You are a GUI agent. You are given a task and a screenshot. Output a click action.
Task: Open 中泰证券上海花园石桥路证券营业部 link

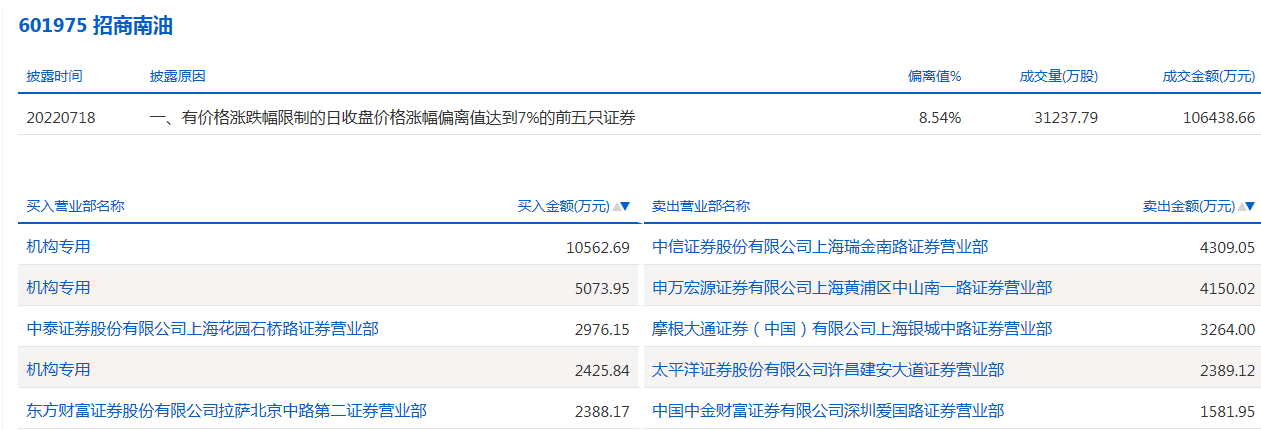(x=202, y=328)
